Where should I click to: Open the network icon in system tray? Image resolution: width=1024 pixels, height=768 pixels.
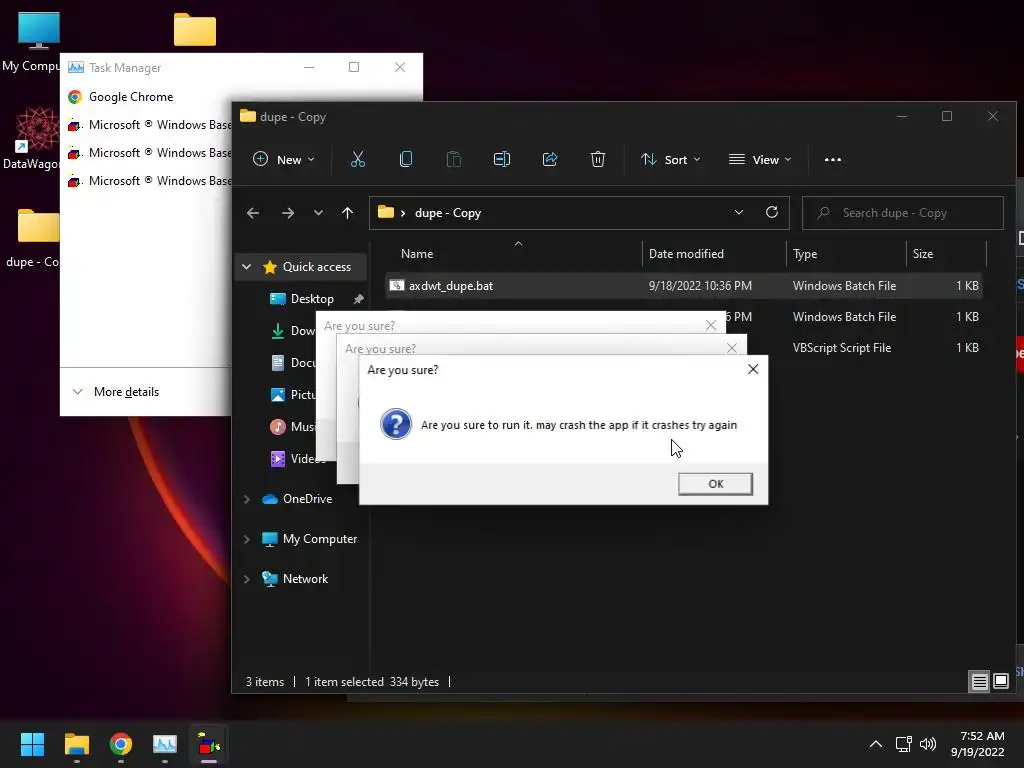click(x=903, y=744)
